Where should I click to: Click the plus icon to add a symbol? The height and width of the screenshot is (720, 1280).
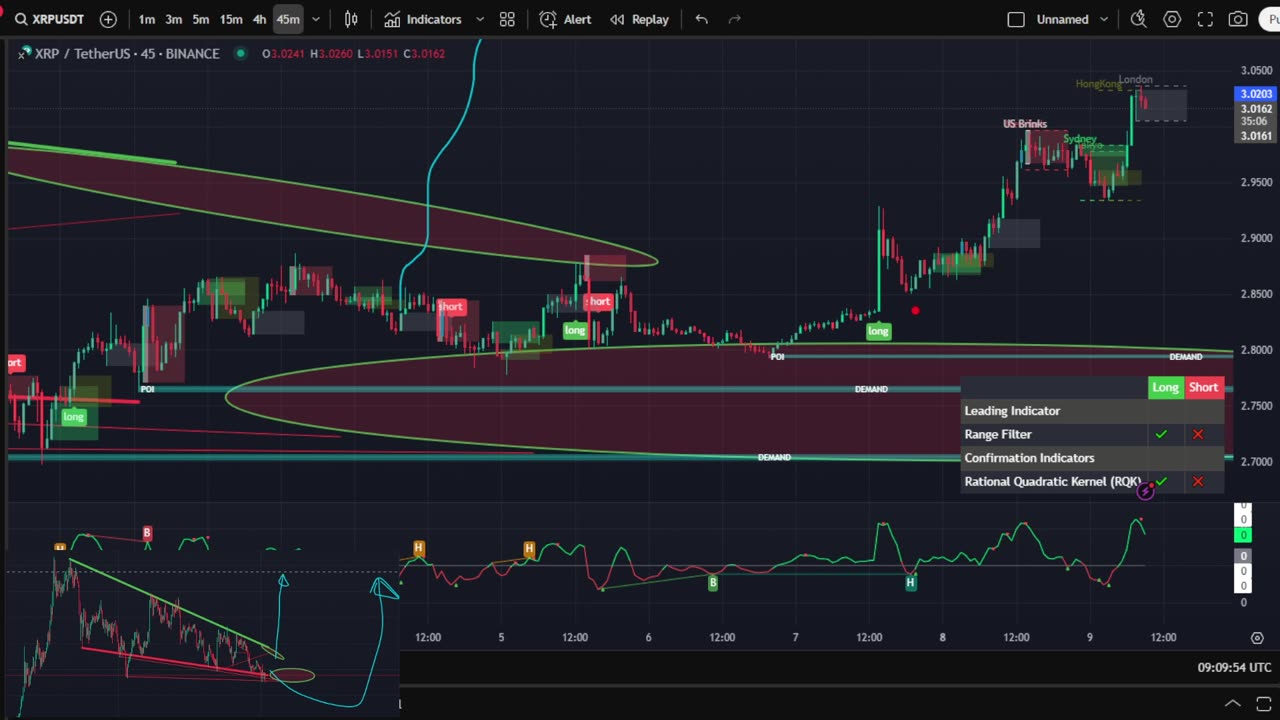[108, 19]
